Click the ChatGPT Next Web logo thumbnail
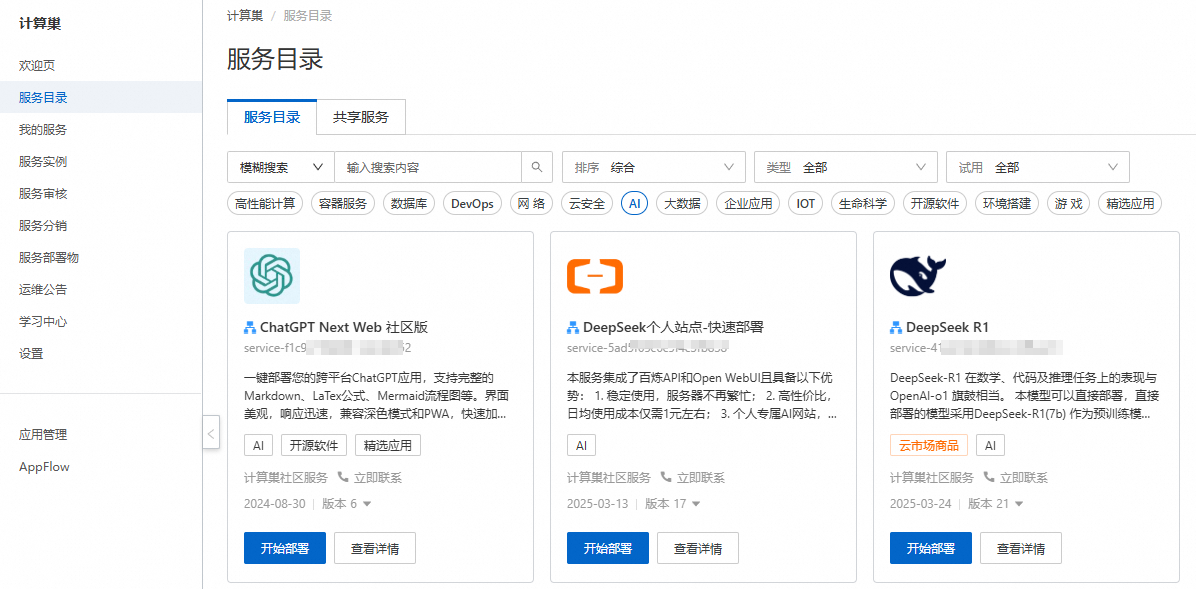Screen dimensions: 1196x589 [272, 276]
